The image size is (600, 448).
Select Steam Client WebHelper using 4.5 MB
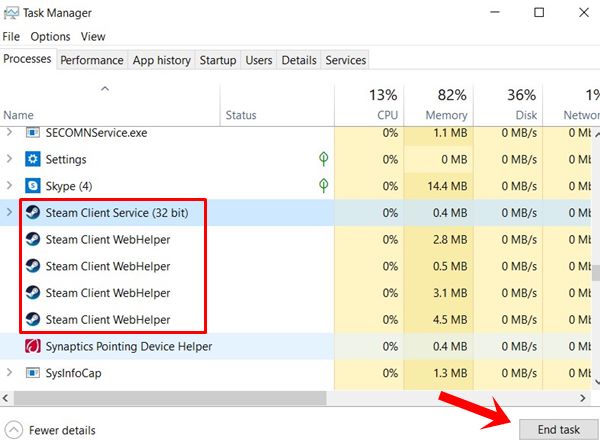[x=108, y=320]
